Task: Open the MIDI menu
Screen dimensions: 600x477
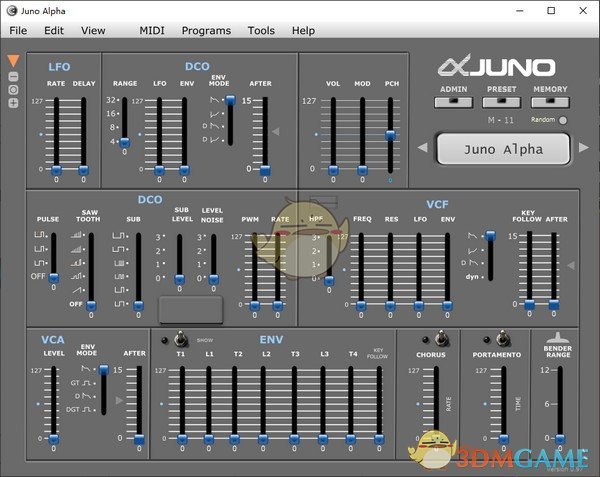Action: [x=152, y=31]
